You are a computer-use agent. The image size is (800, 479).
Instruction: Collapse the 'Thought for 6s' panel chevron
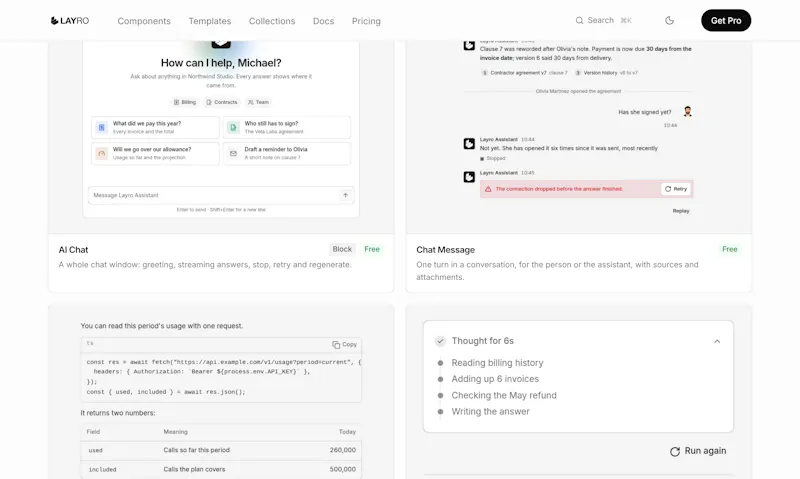tap(717, 341)
